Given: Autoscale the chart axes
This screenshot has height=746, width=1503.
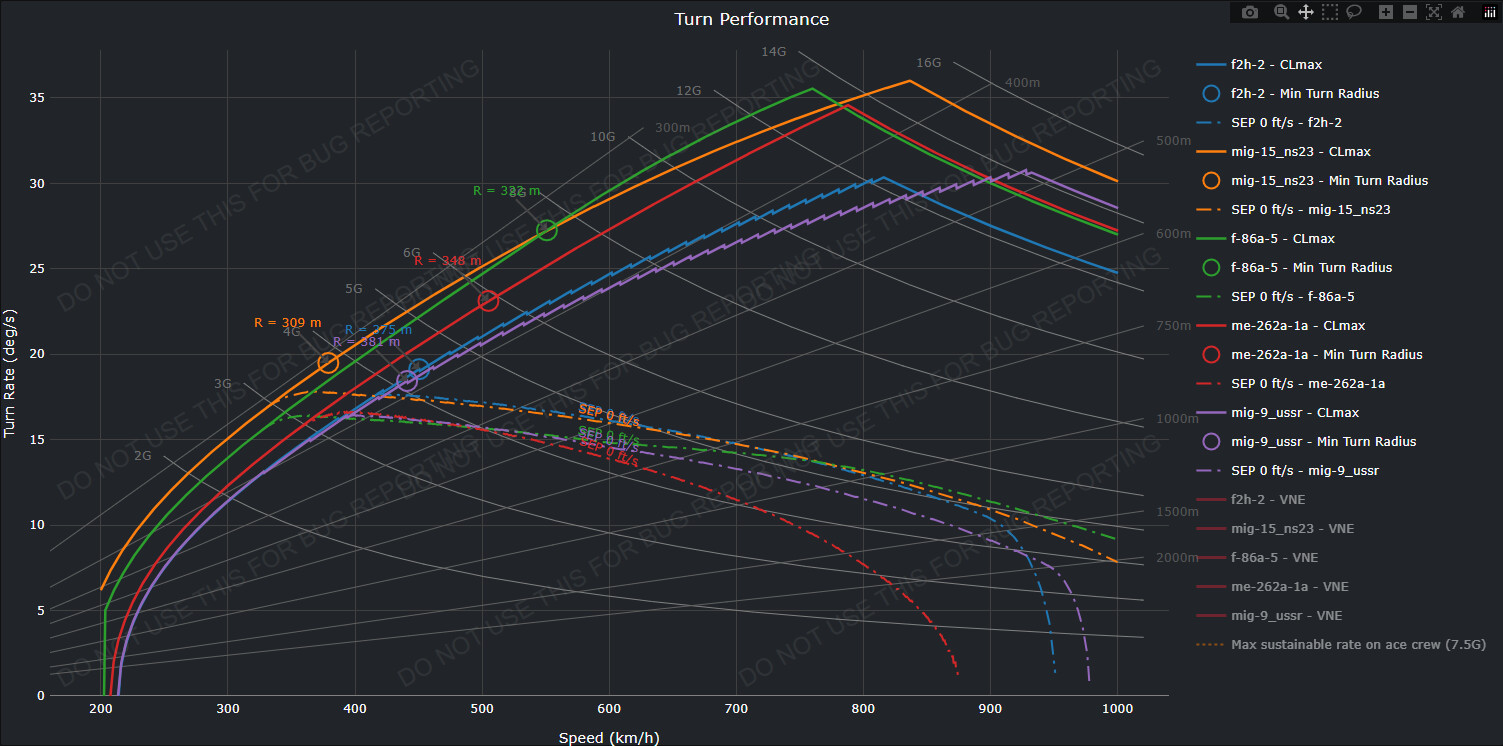Looking at the screenshot, I should coord(1434,12).
